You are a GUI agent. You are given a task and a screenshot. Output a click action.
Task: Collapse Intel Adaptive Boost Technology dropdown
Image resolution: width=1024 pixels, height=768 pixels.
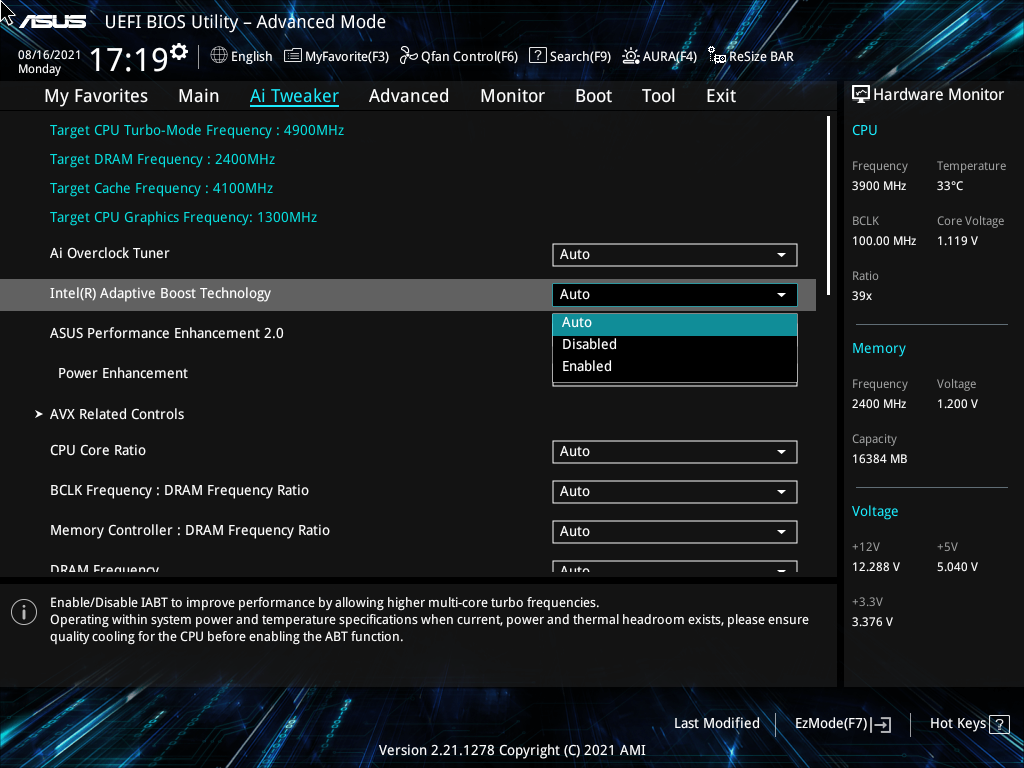click(675, 295)
